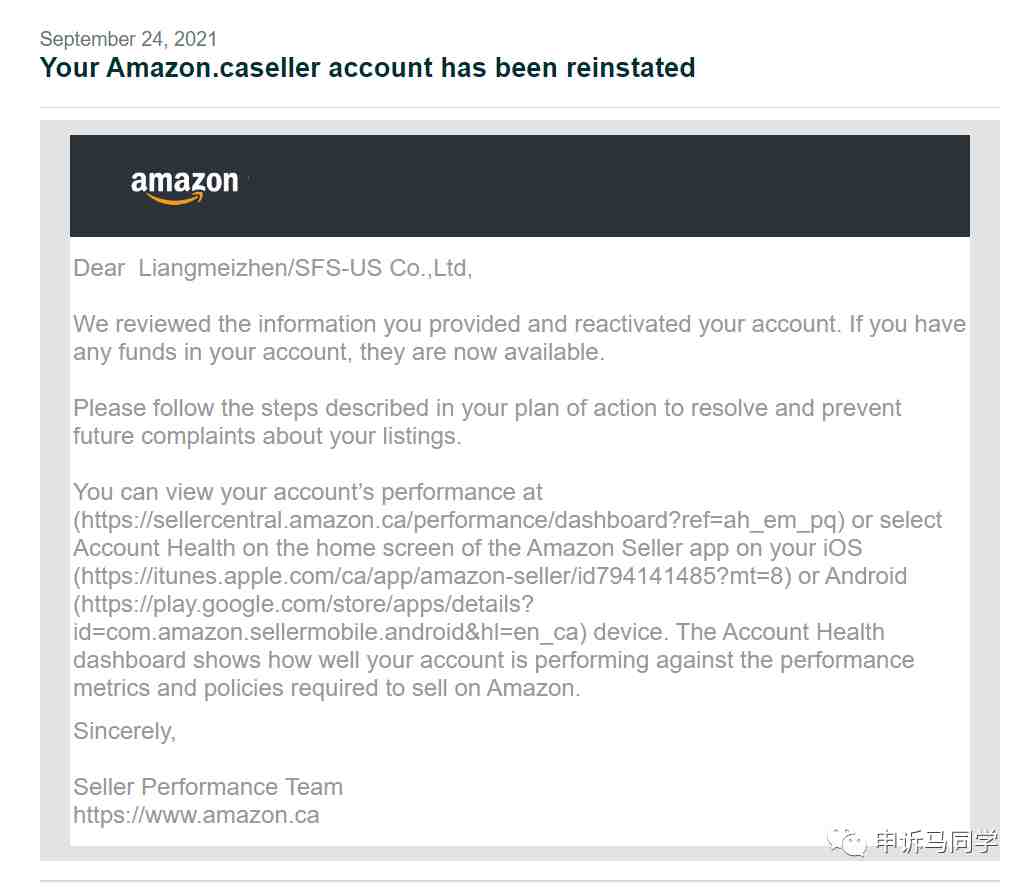Click the Seller Performance Team signature

pos(208,787)
